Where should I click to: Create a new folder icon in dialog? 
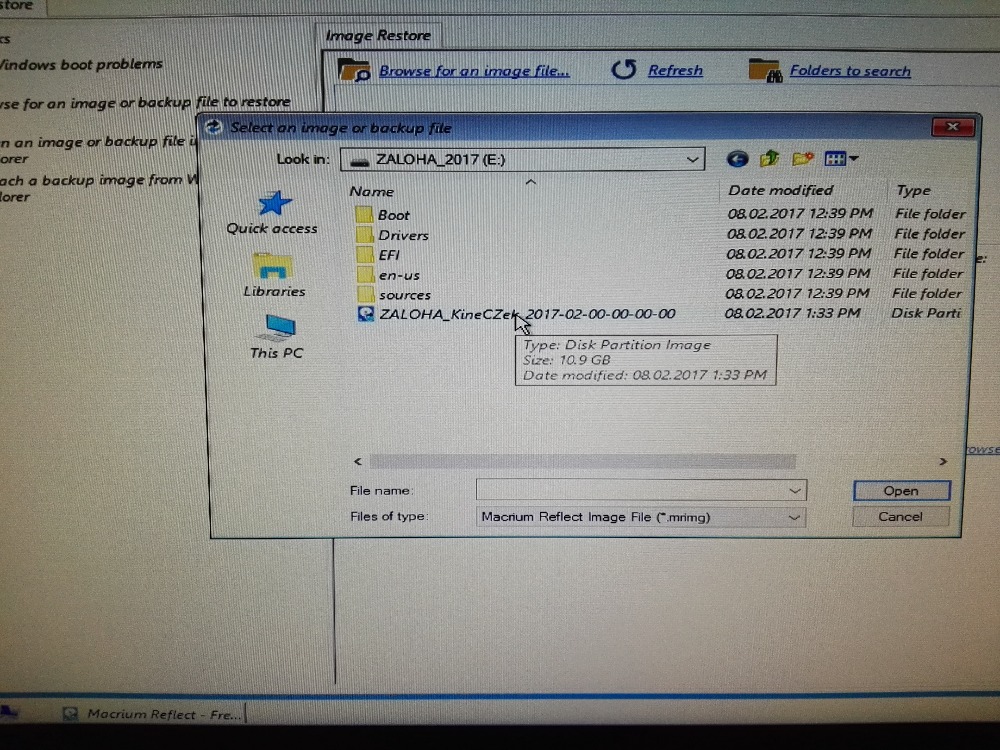802,158
